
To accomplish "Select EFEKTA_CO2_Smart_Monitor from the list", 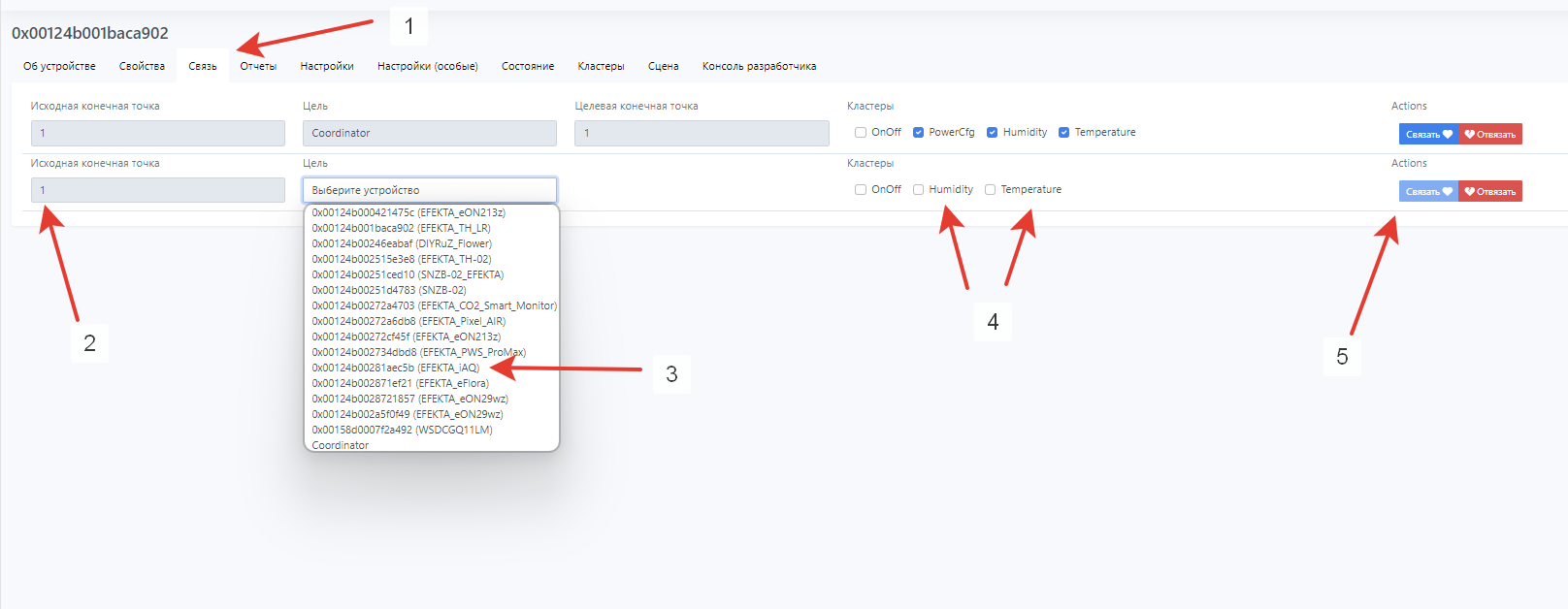I will point(434,305).
